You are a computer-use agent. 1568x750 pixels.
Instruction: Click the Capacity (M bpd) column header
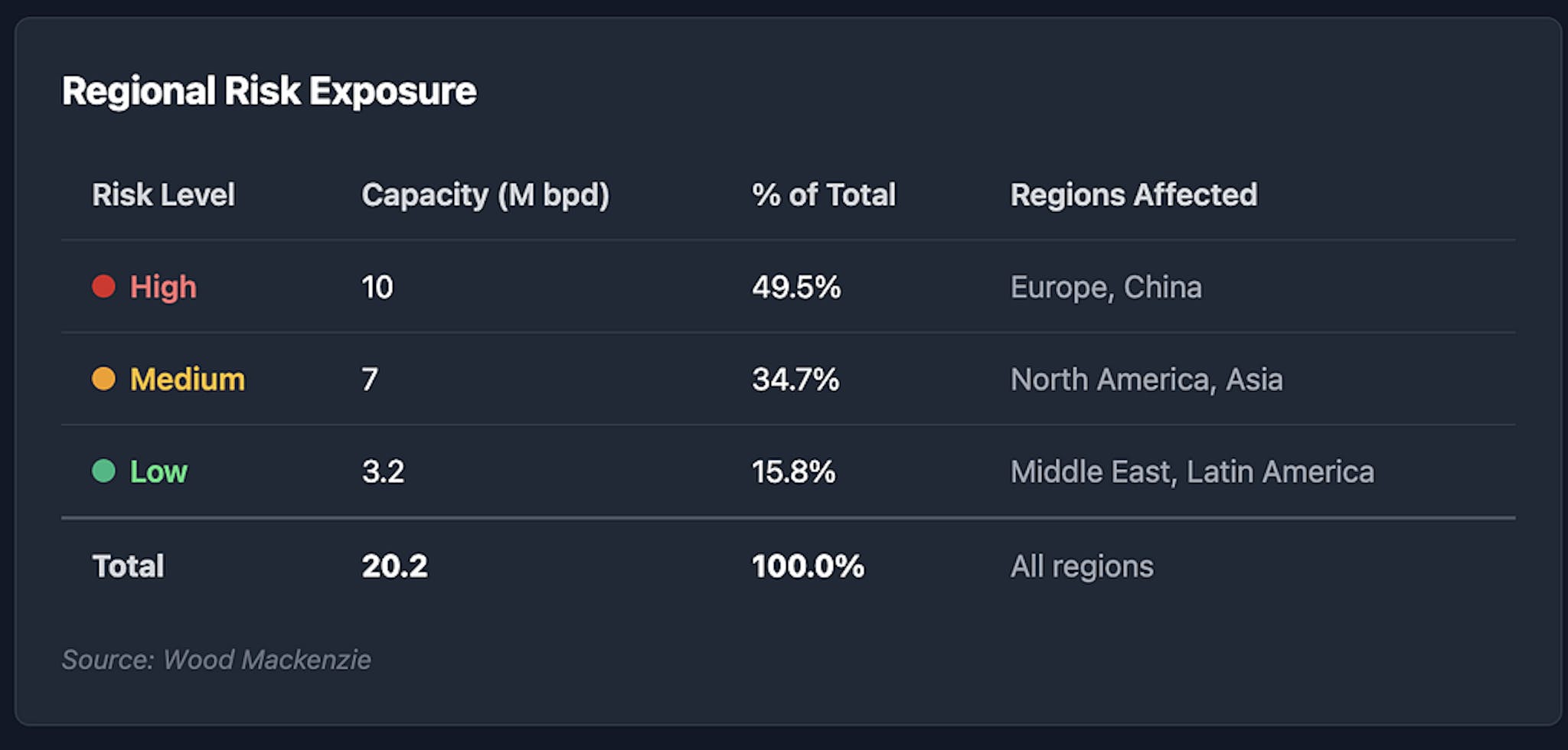click(x=485, y=194)
